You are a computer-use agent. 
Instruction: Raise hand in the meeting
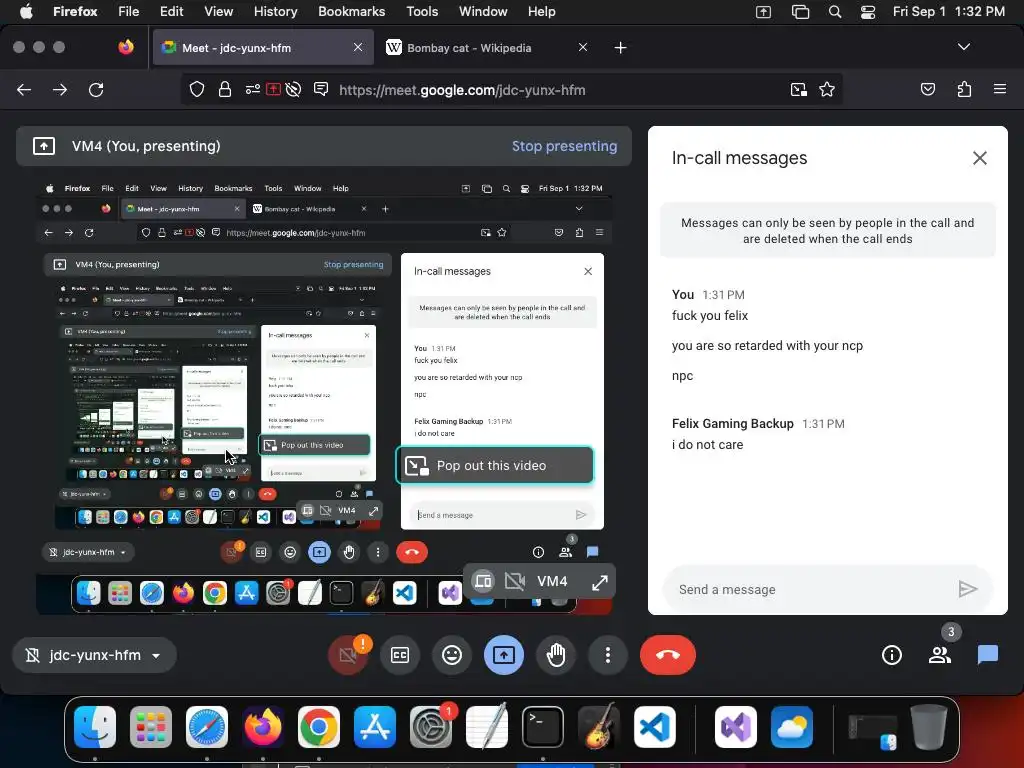[x=556, y=654]
